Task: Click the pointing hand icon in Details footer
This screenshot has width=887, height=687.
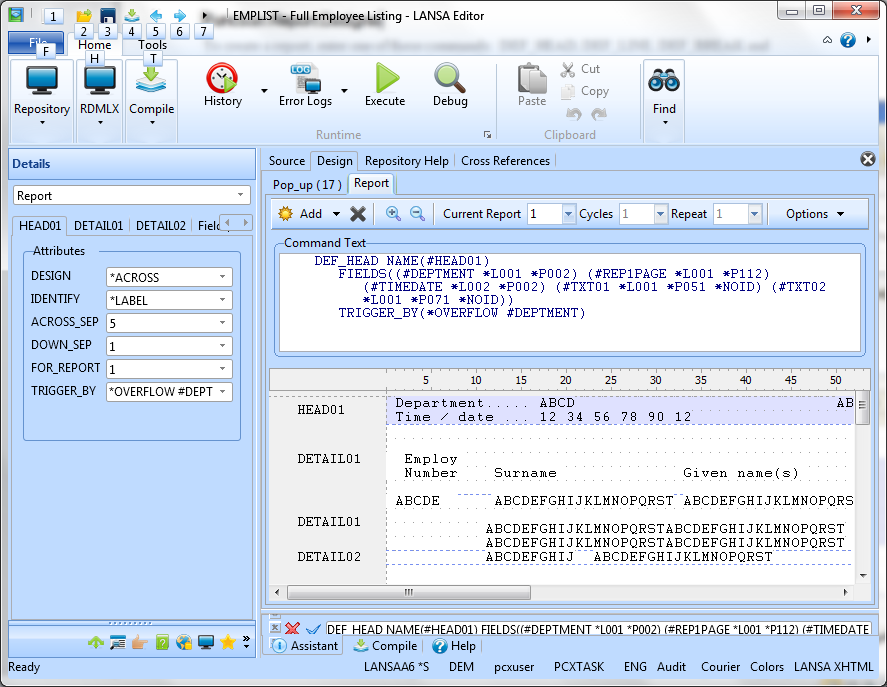Action: coord(139,642)
